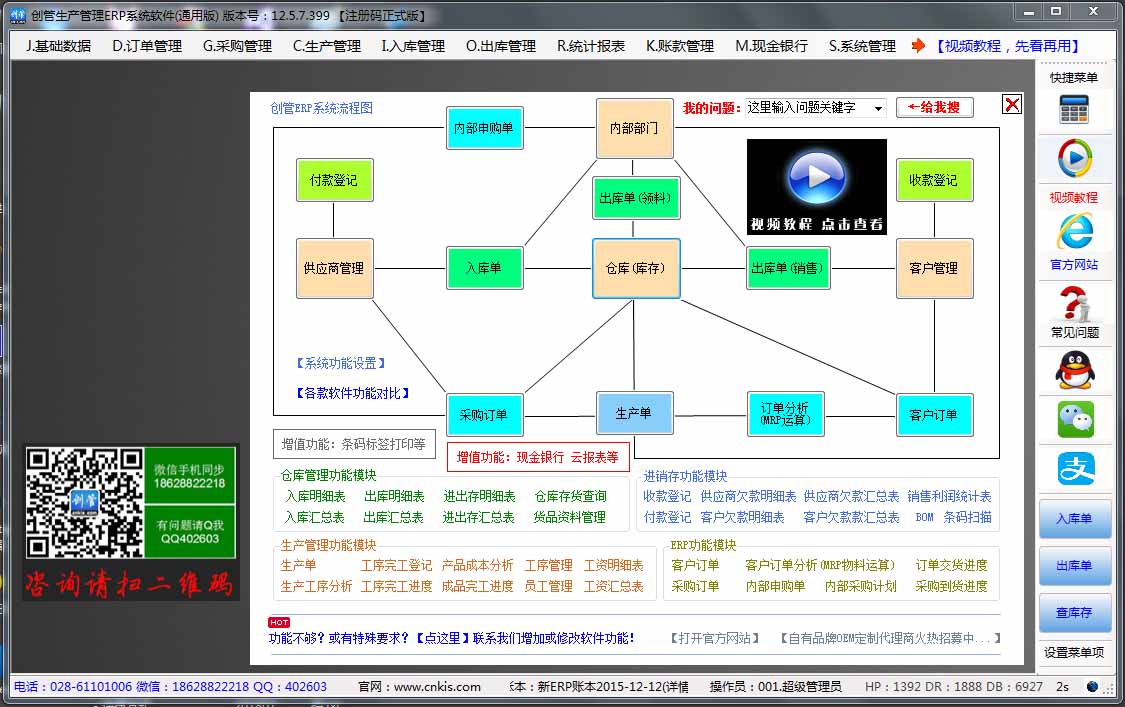This screenshot has width=1125, height=707.
Task: Click the blue Alipay icon
Action: pos(1075,469)
